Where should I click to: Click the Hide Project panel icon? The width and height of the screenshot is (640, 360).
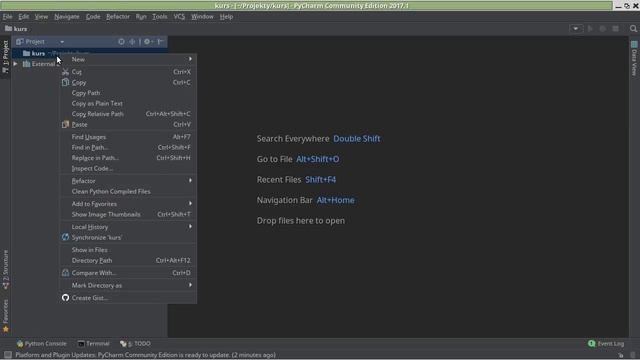click(160, 42)
